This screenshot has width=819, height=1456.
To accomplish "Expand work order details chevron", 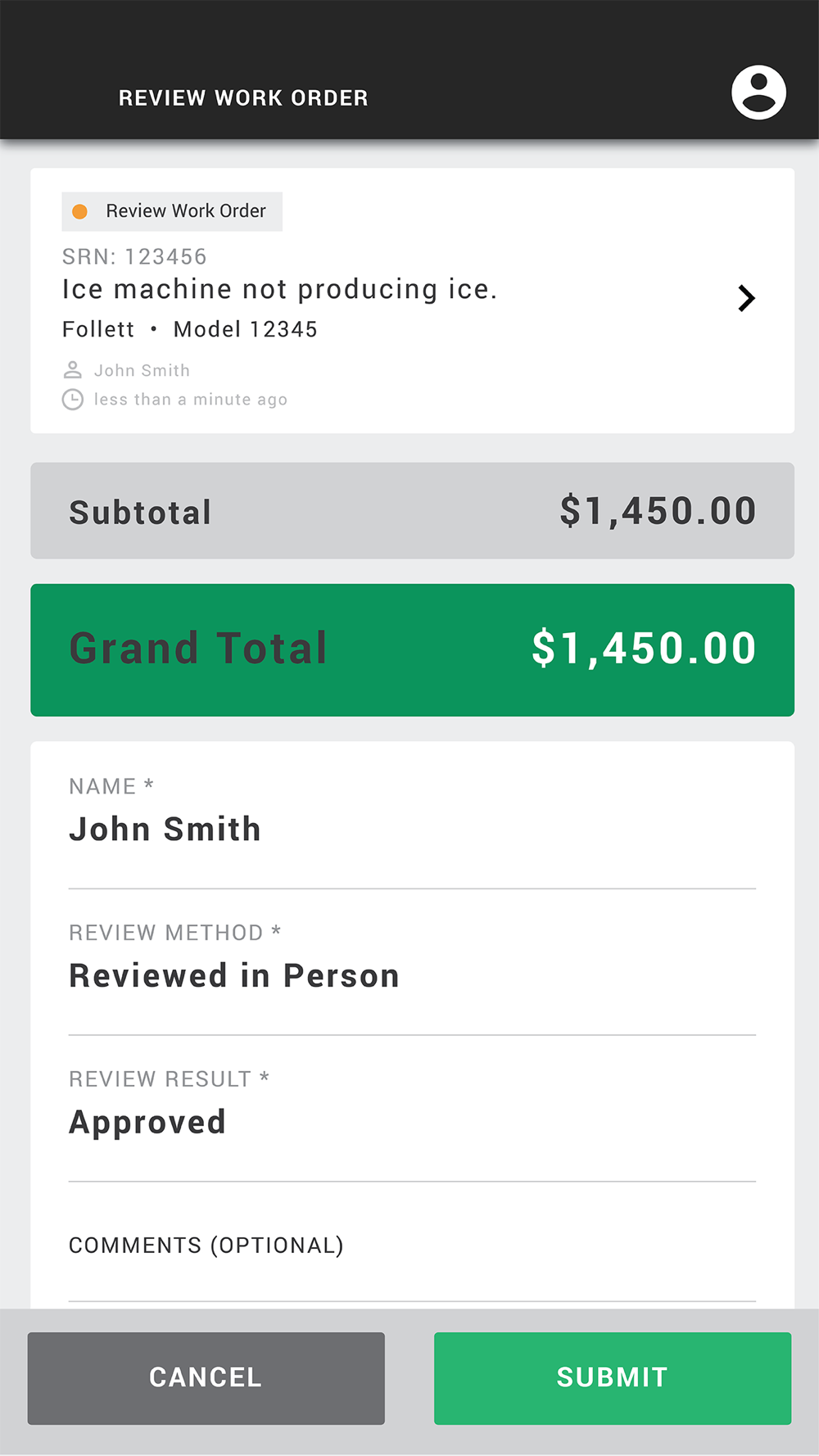I will click(745, 298).
